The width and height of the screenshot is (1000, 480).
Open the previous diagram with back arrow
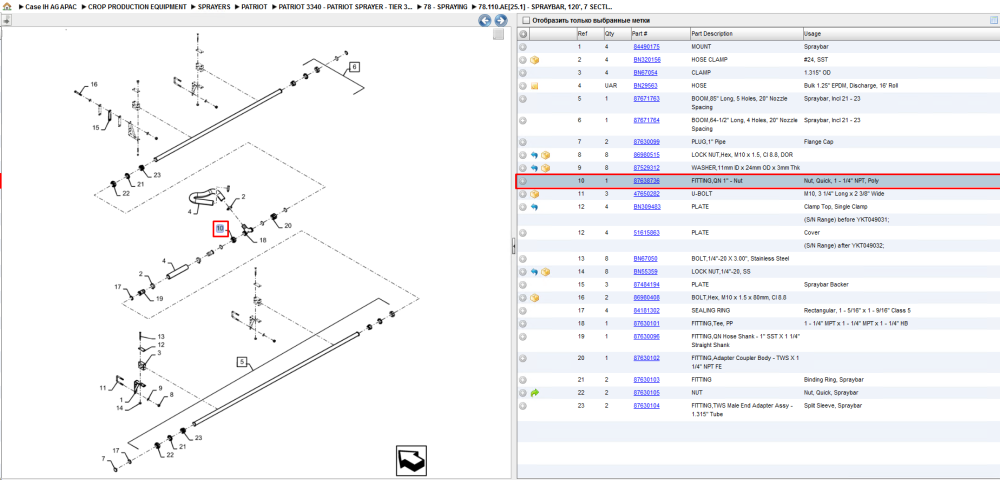(485, 20)
